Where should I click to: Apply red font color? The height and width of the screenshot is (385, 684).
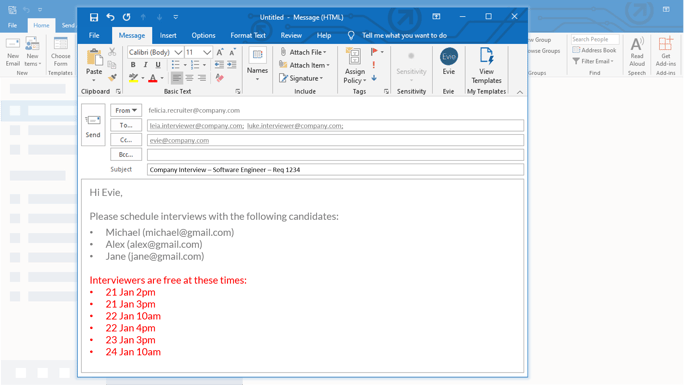153,78
